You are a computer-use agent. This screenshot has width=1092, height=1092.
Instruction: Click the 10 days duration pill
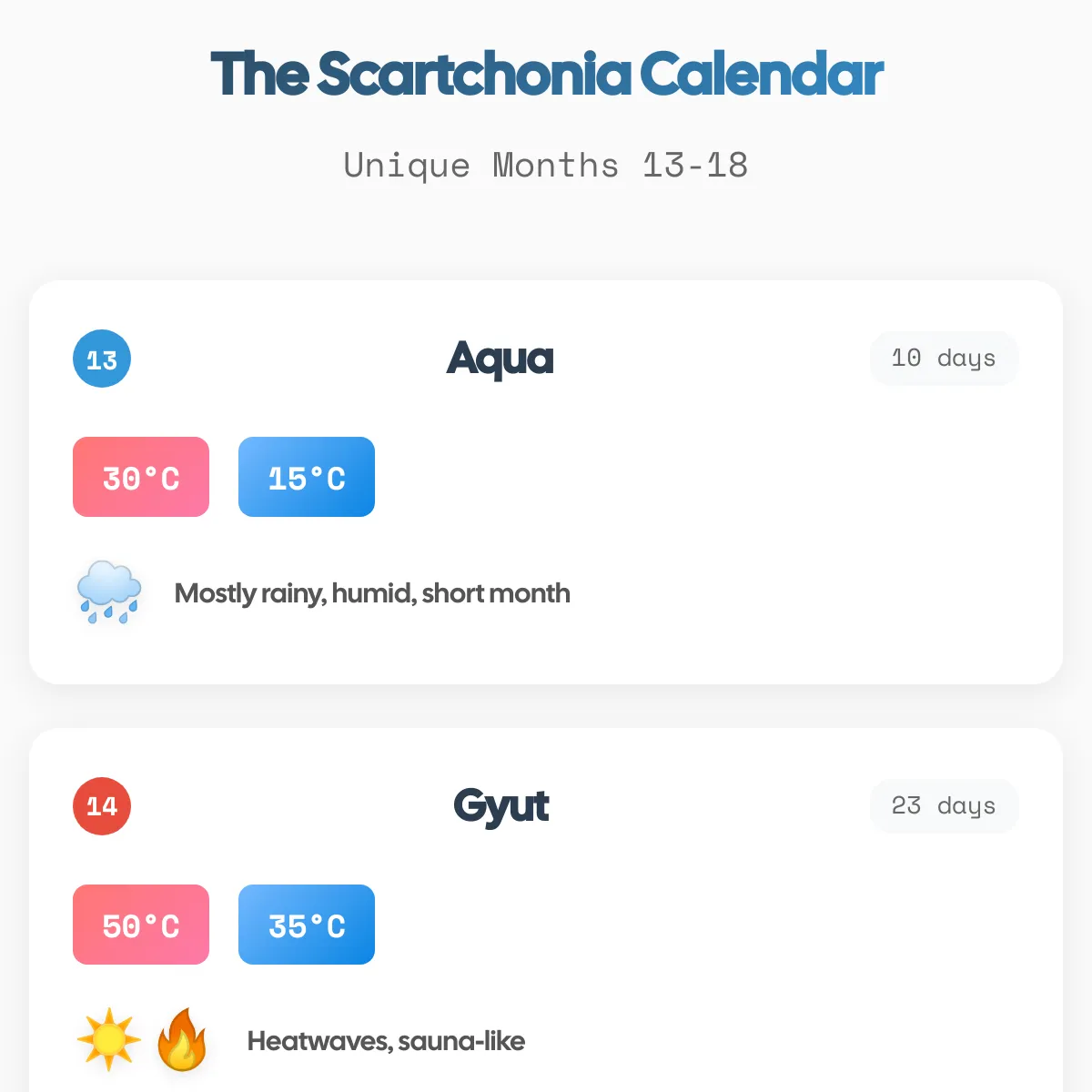(944, 359)
